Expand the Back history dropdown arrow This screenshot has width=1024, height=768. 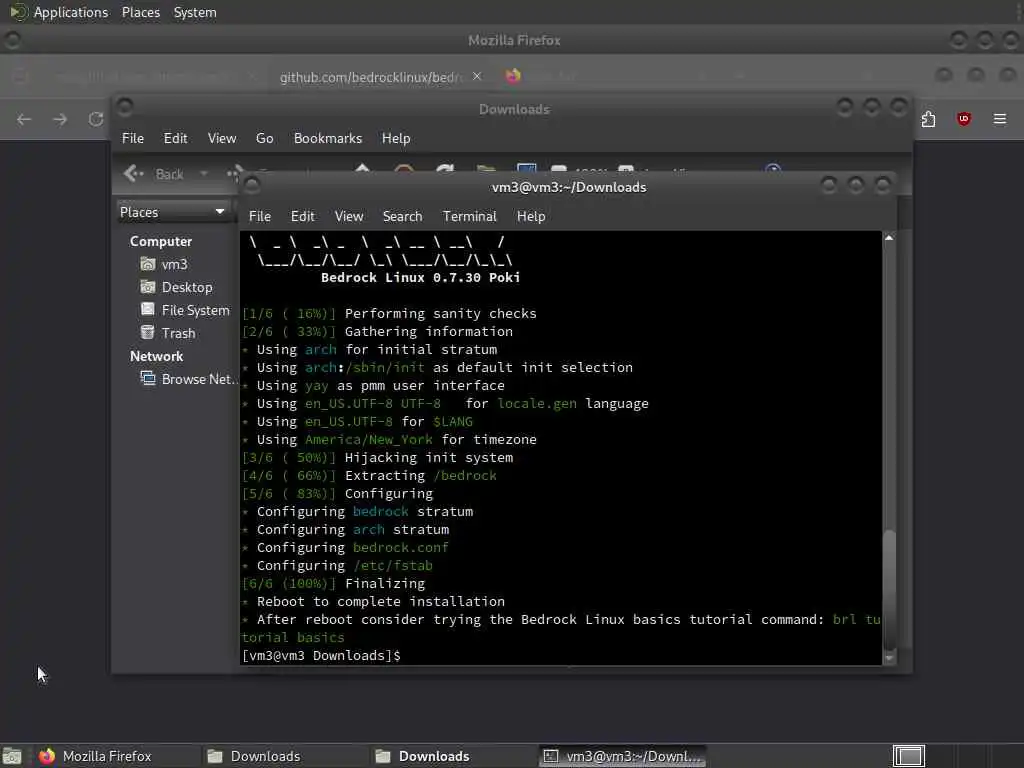click(x=204, y=174)
